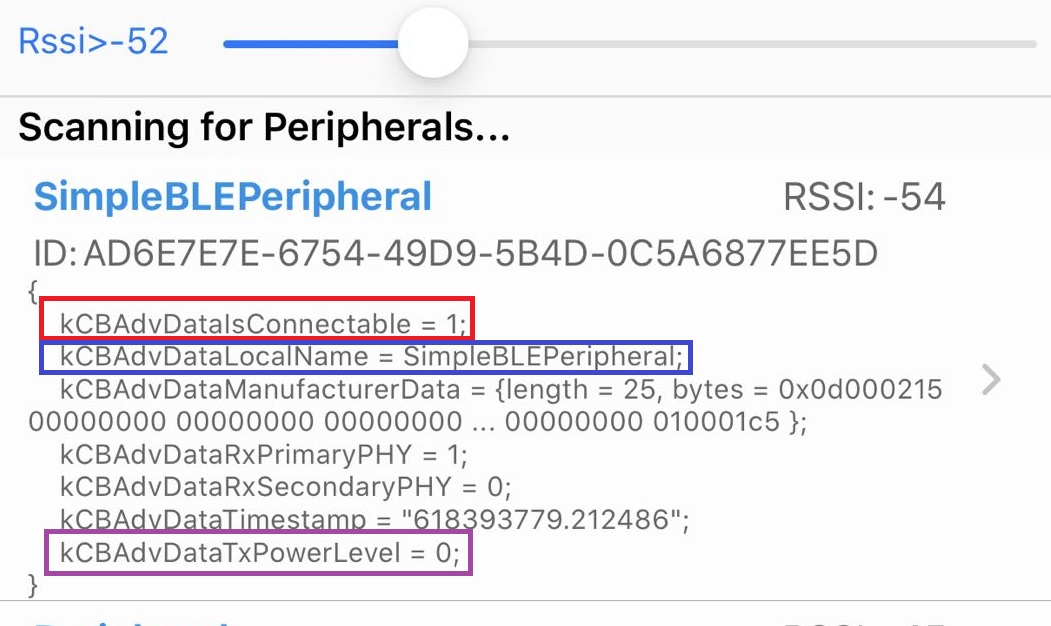Open the partially visible next peripheral row
The height and width of the screenshot is (626, 1051).
pos(500,616)
